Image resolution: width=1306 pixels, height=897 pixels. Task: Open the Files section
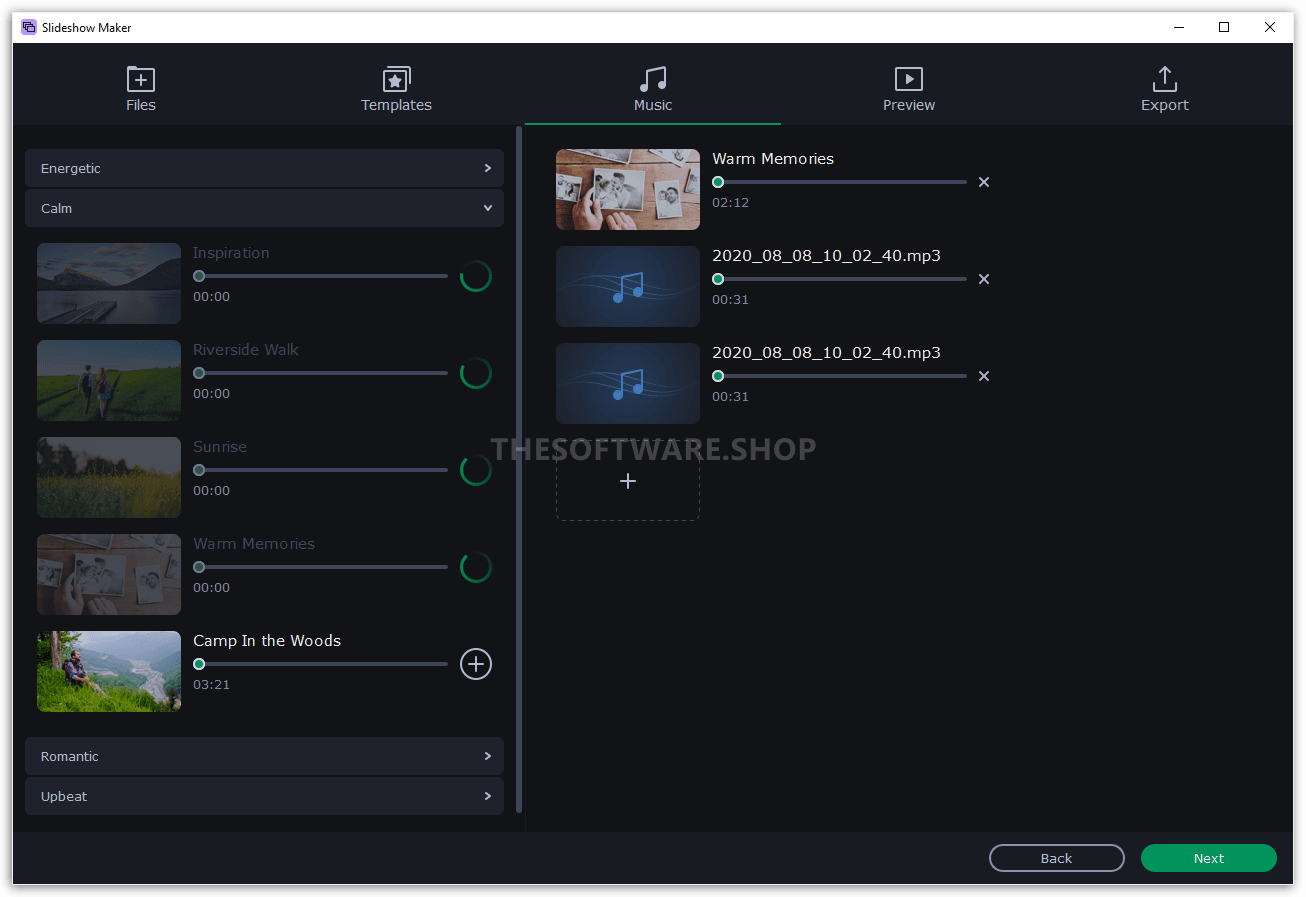click(140, 88)
